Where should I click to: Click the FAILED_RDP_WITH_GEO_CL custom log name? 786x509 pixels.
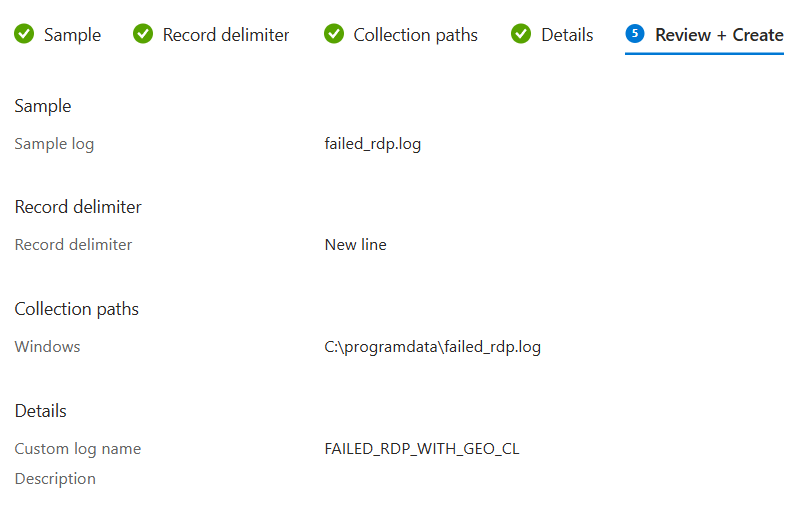point(422,449)
